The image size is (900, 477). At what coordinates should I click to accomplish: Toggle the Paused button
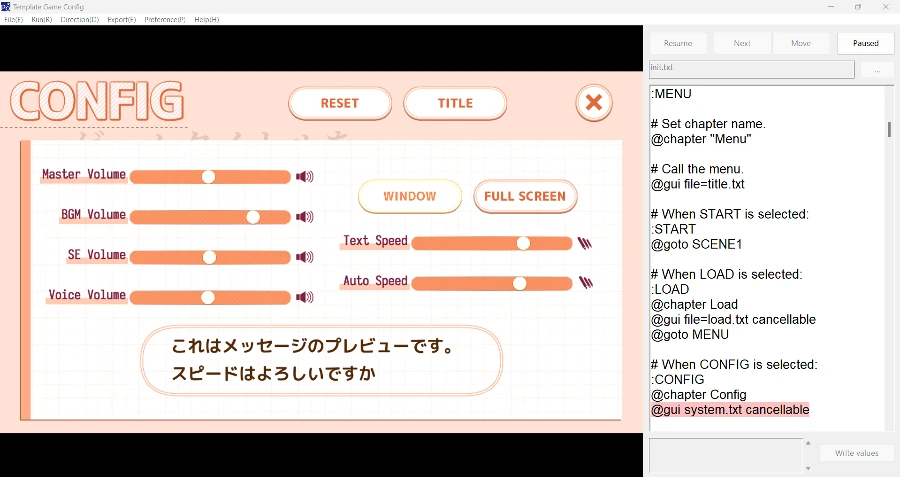865,43
